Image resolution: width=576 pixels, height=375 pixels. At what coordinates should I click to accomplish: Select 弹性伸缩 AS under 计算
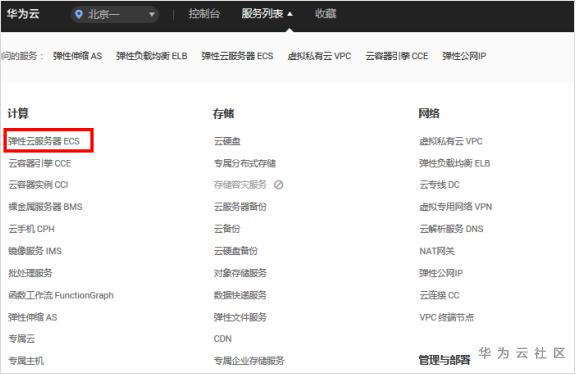[x=33, y=317]
